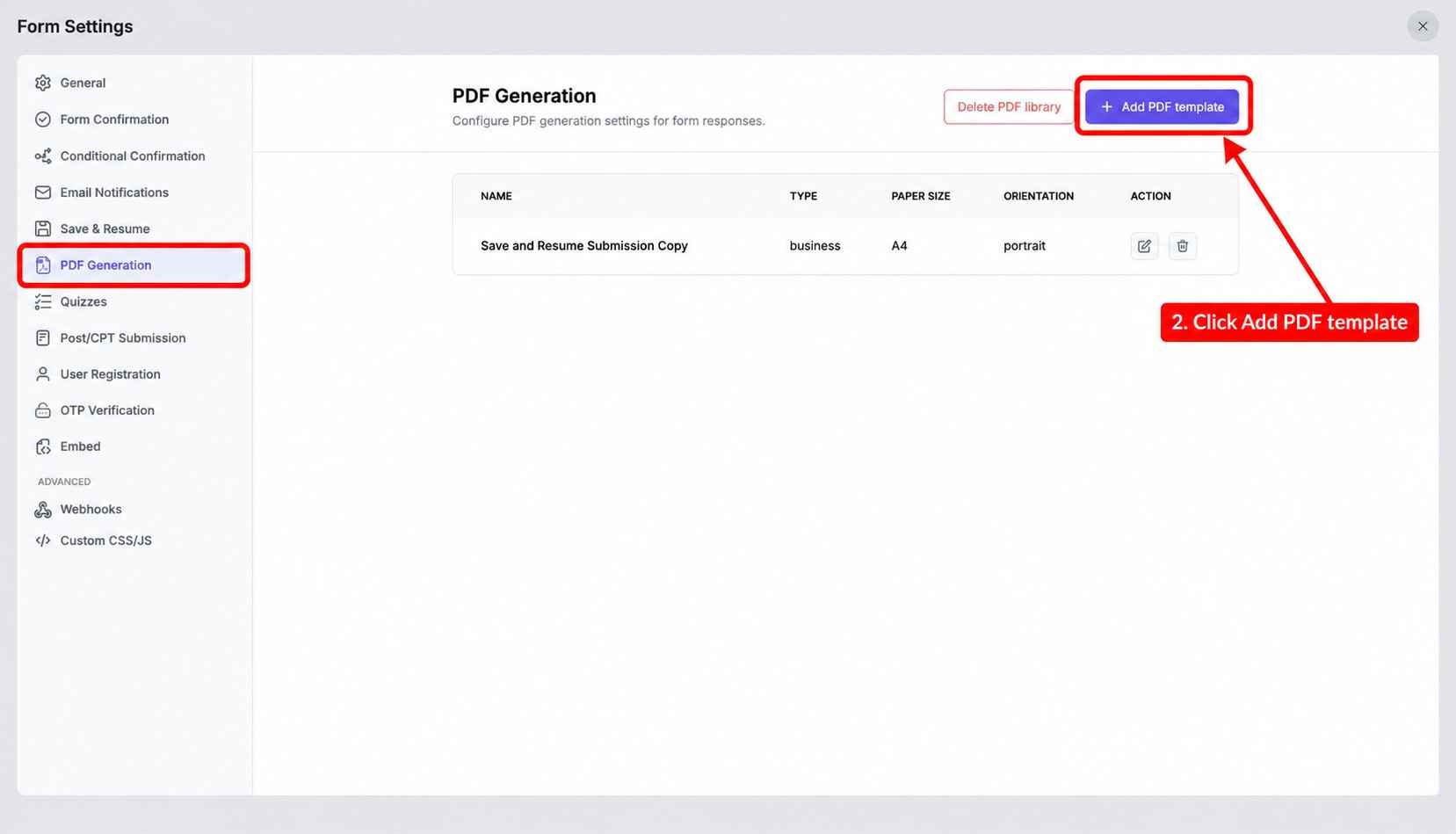1456x834 pixels.
Task: Click the 'portrait' orientation cell
Action: coord(1025,246)
